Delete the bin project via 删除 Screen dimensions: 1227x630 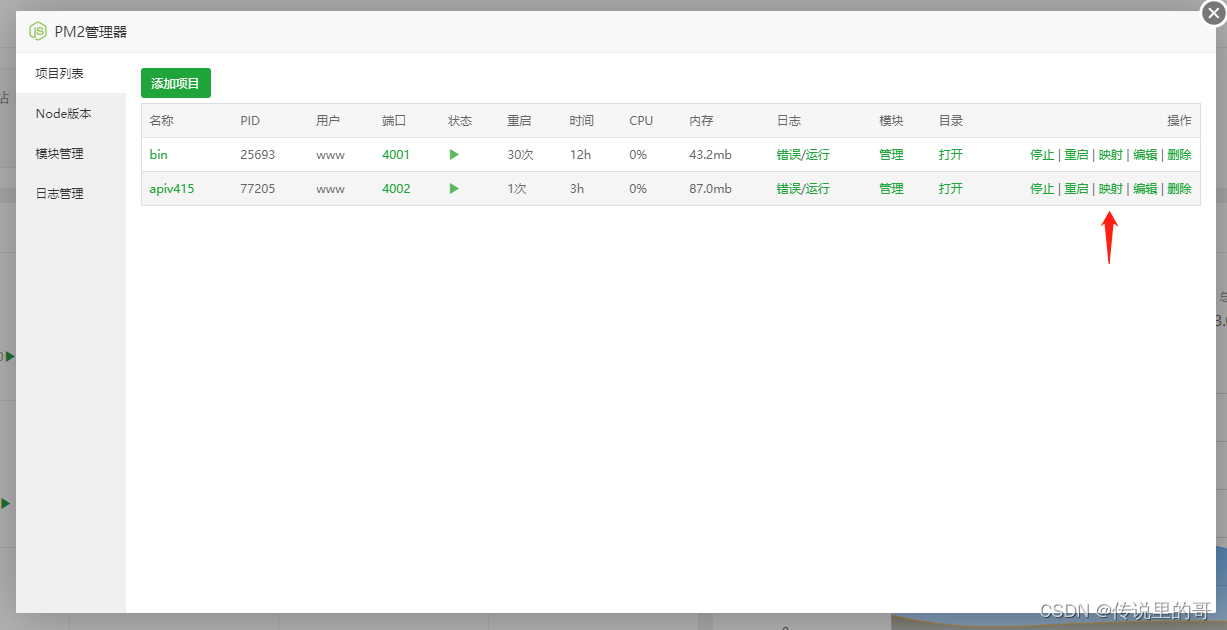click(1179, 155)
